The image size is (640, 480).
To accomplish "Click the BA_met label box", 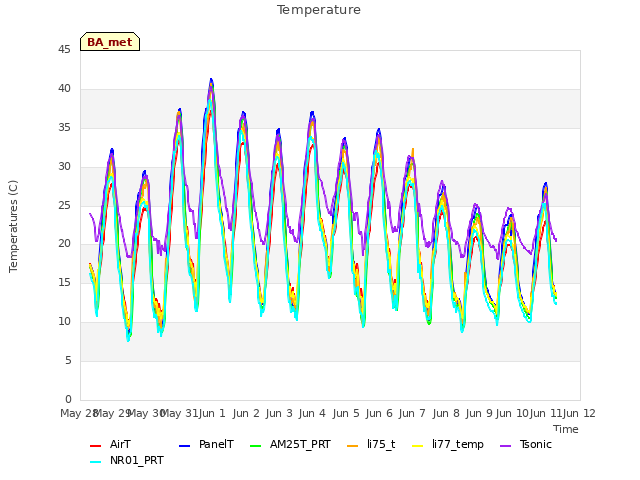I will coord(110,42).
